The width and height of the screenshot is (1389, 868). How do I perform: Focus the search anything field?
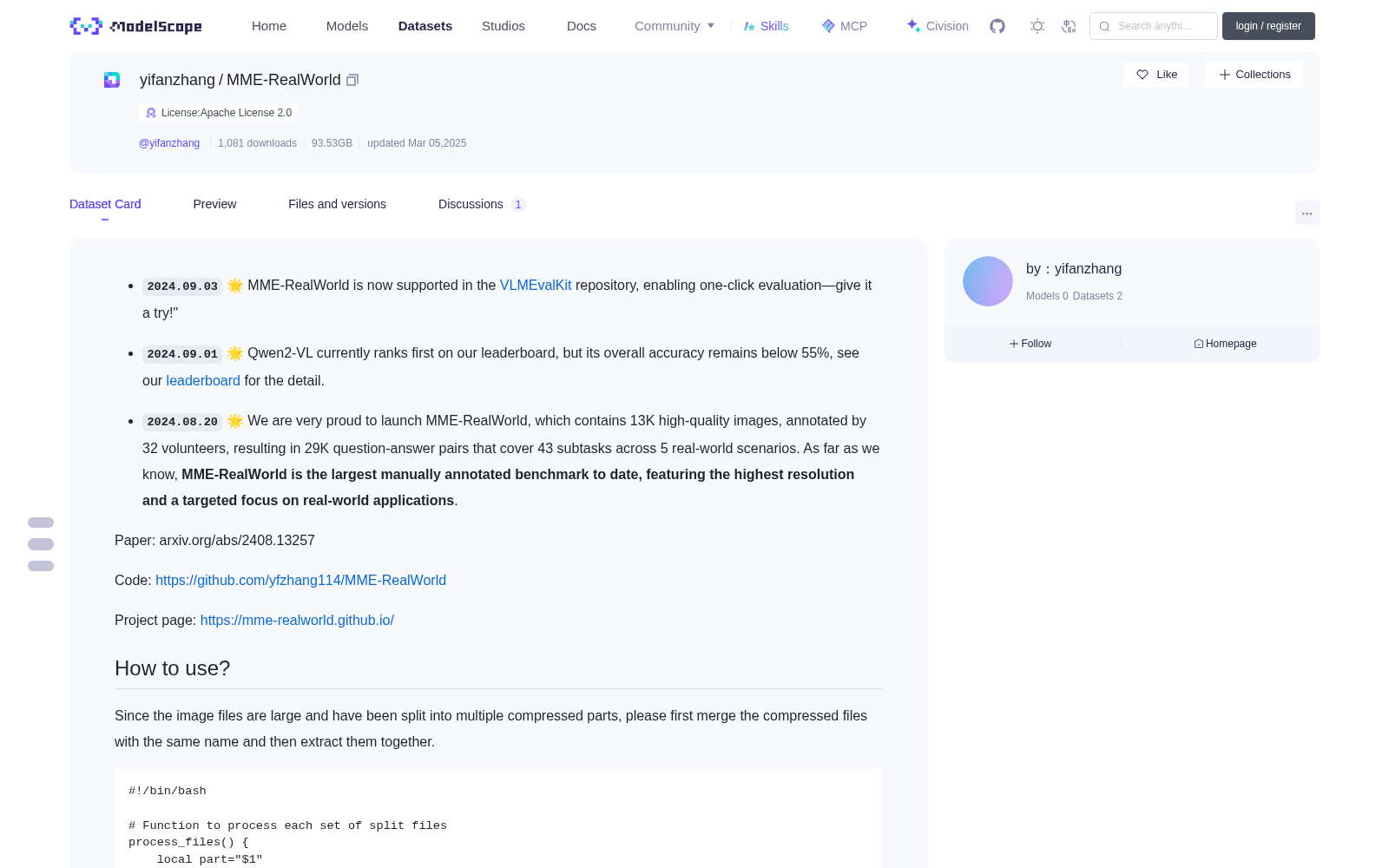[1154, 26]
